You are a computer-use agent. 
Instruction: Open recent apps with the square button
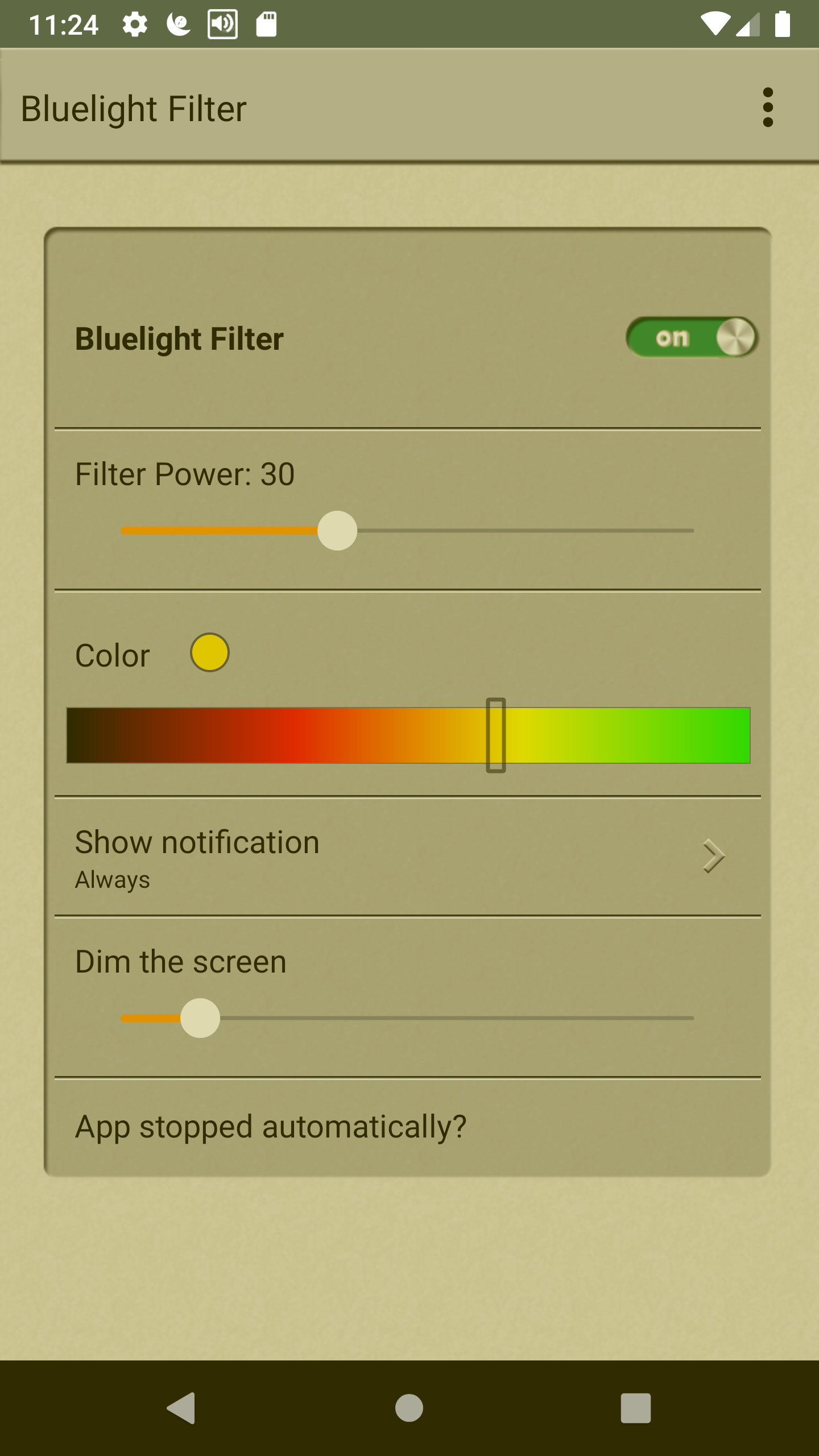(x=635, y=1408)
